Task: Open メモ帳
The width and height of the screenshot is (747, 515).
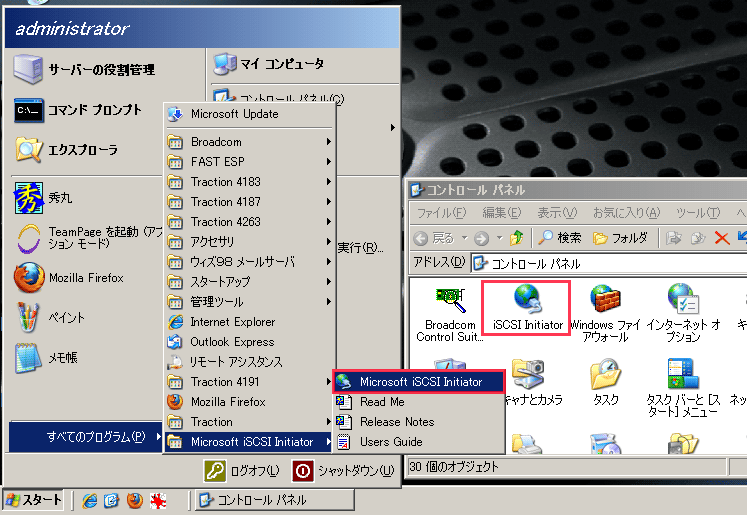Action: pyautogui.click(x=46, y=357)
